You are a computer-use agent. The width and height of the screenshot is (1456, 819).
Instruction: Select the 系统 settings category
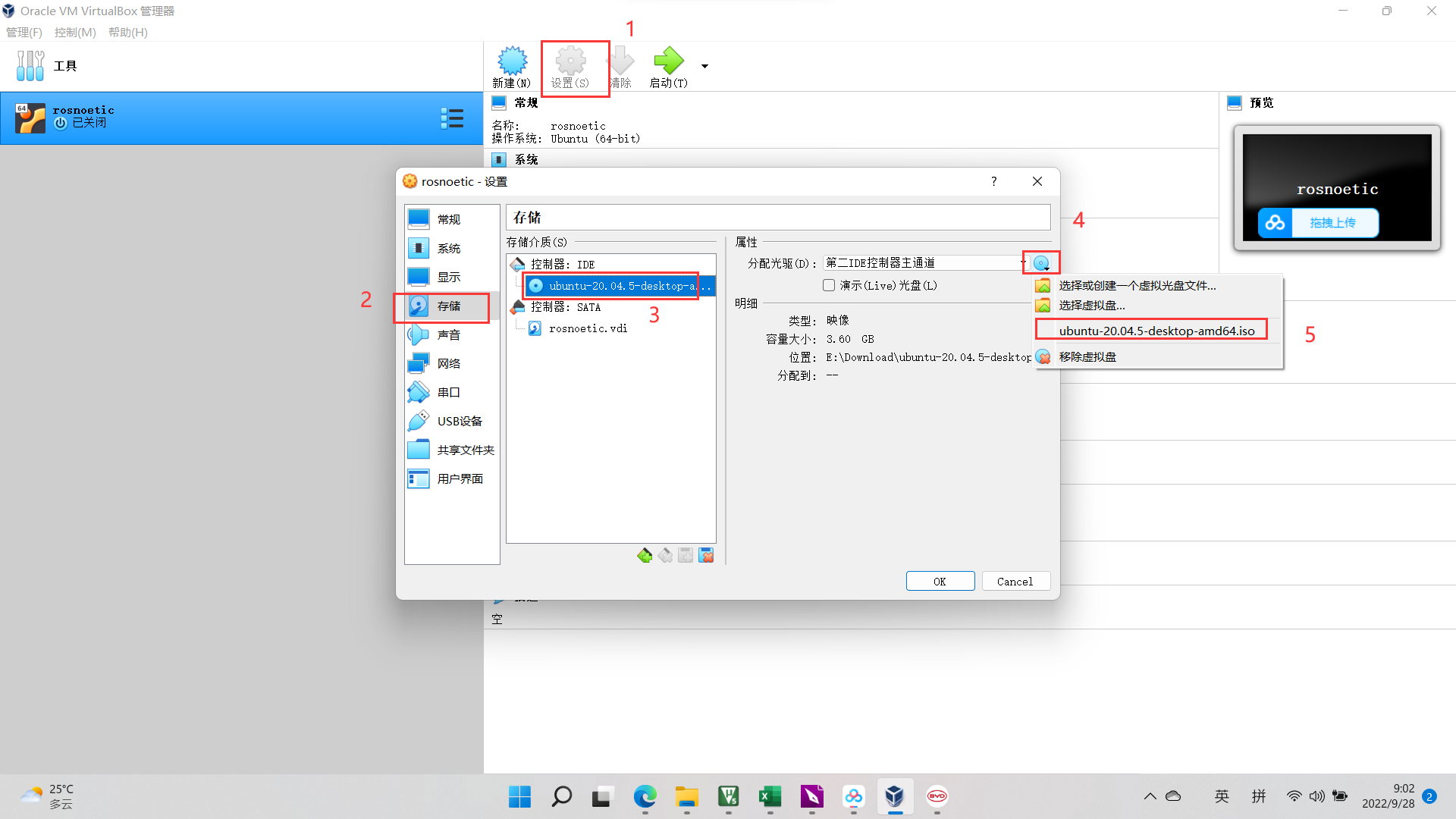tap(452, 248)
